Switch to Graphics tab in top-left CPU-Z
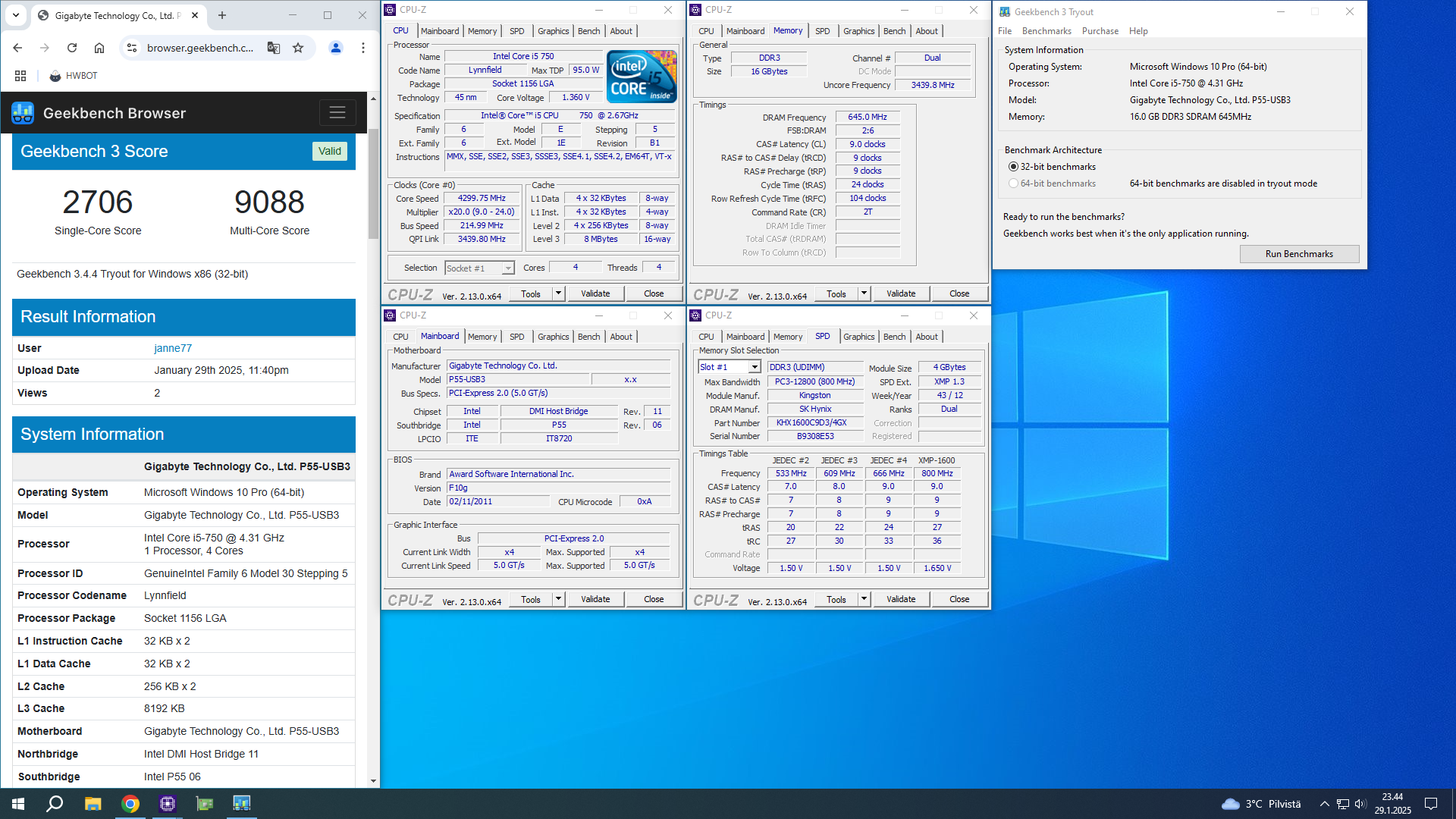The image size is (1456, 819). coord(553,31)
